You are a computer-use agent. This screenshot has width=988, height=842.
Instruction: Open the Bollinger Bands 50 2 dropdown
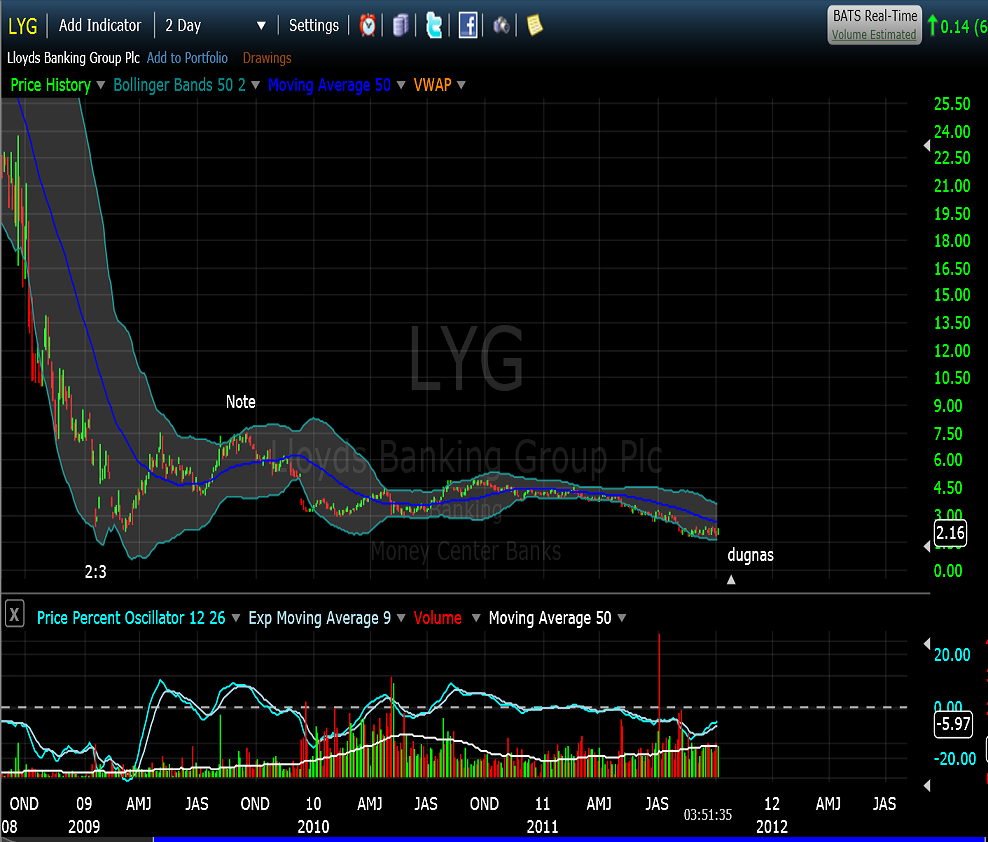click(255, 85)
